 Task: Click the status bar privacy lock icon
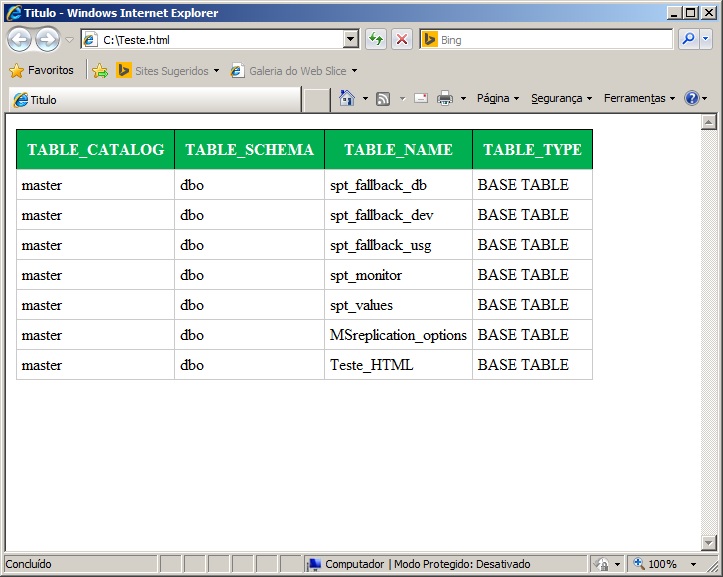(601, 564)
